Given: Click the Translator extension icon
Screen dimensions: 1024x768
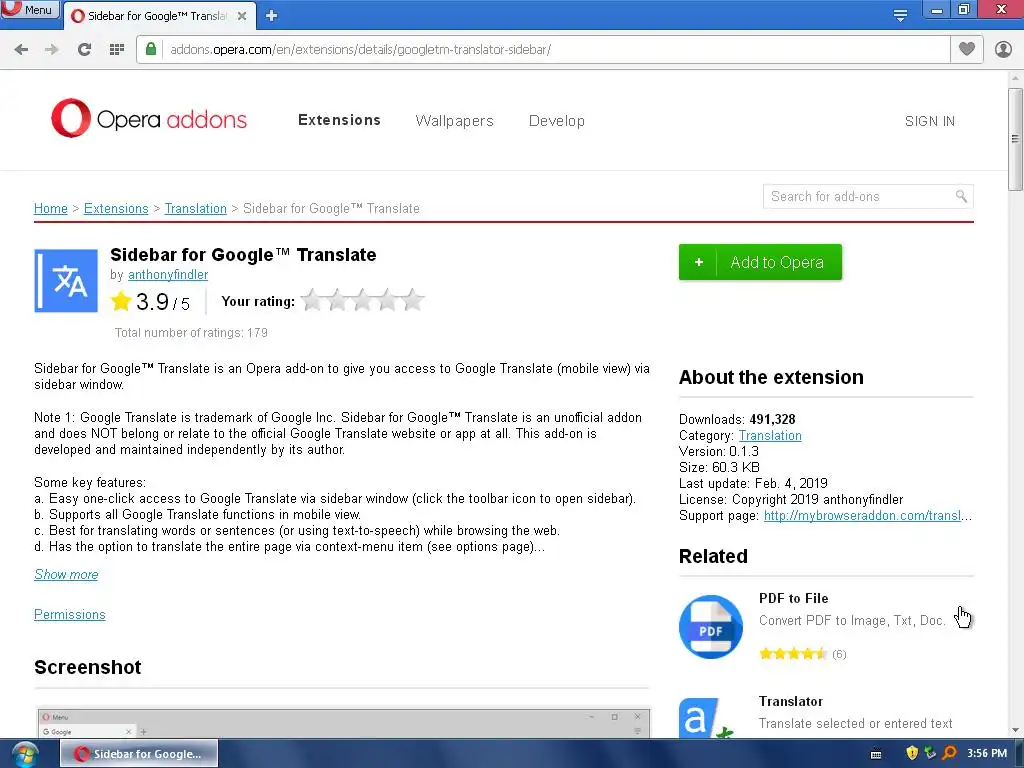Looking at the screenshot, I should point(709,718).
